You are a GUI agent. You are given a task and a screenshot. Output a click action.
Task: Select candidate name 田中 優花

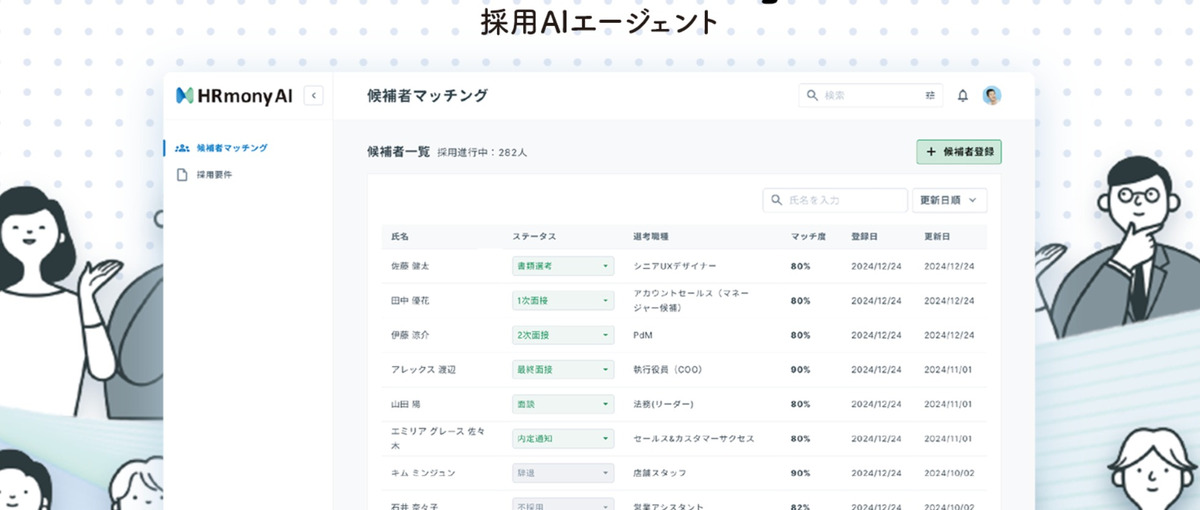tap(411, 300)
